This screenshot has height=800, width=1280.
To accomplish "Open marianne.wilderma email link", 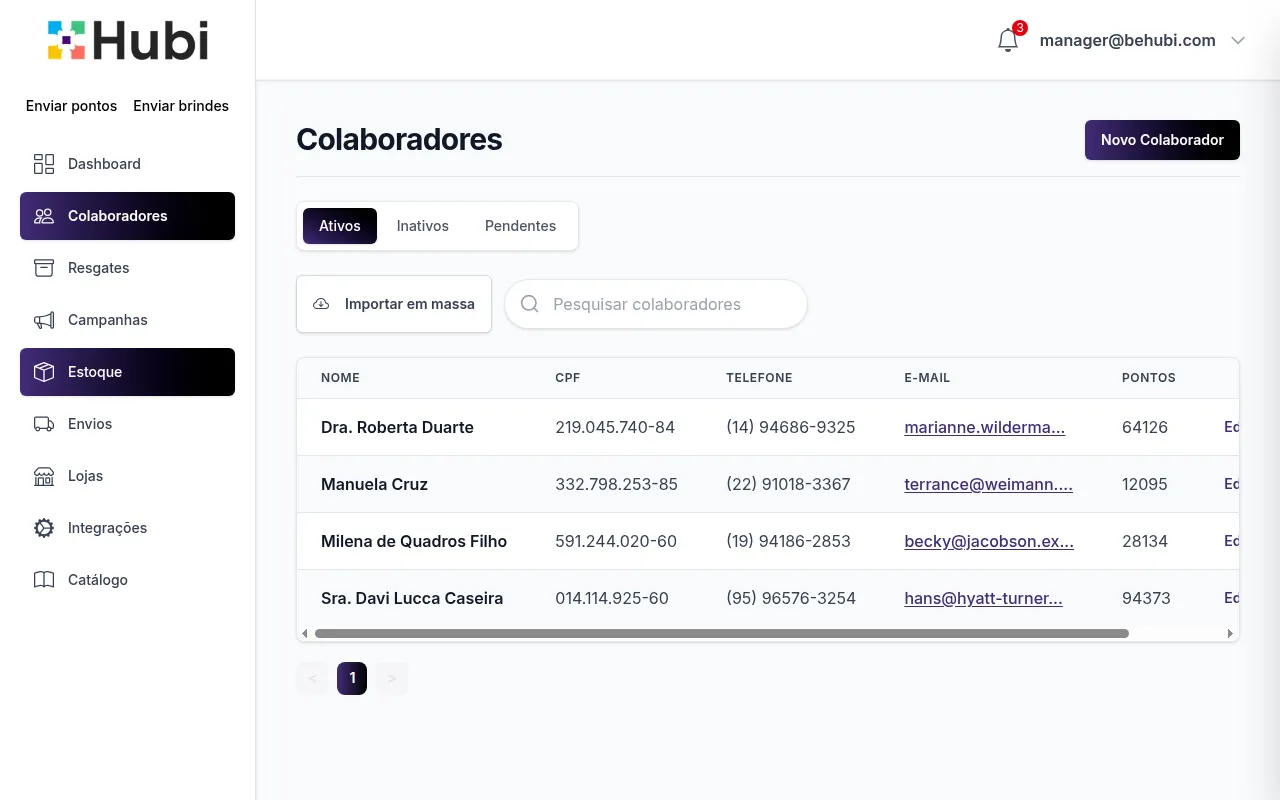I will pyautogui.click(x=984, y=427).
